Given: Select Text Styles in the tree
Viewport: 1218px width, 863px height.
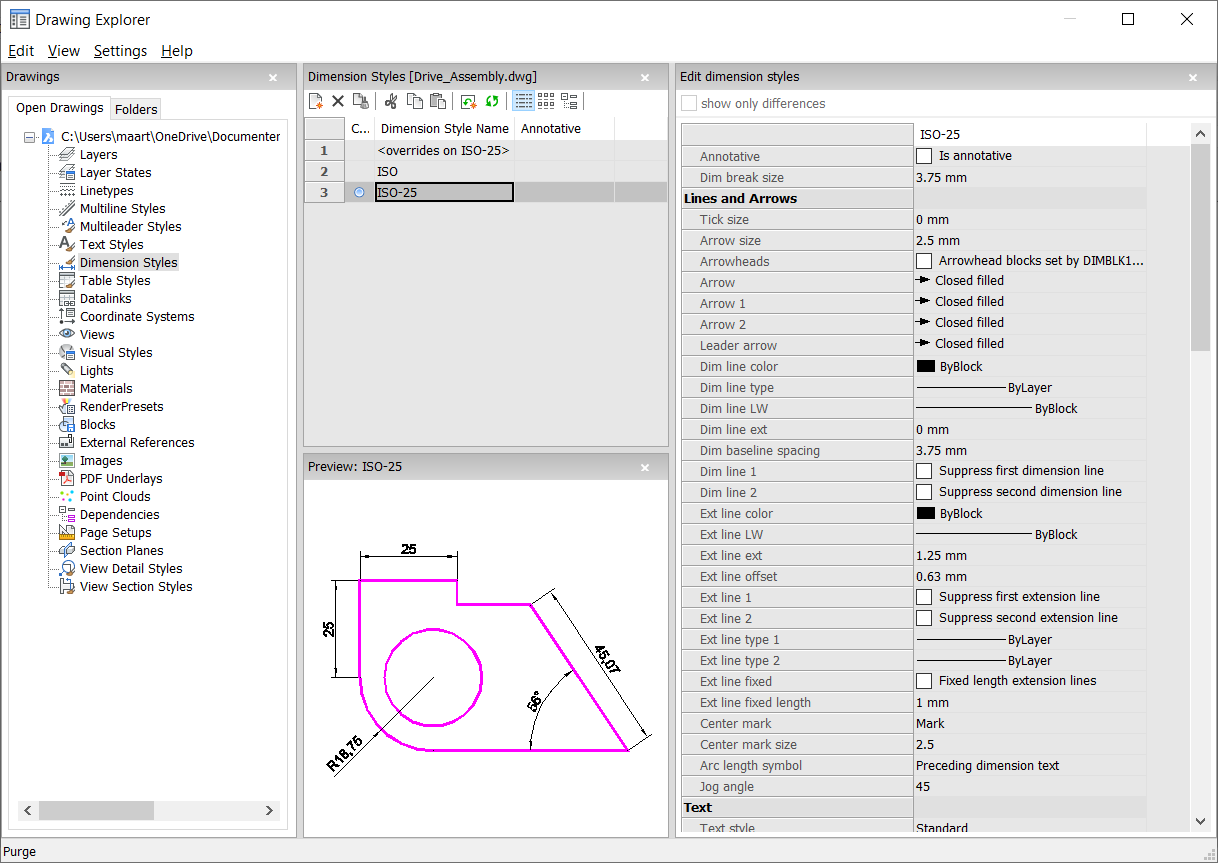Looking at the screenshot, I should (111, 245).
